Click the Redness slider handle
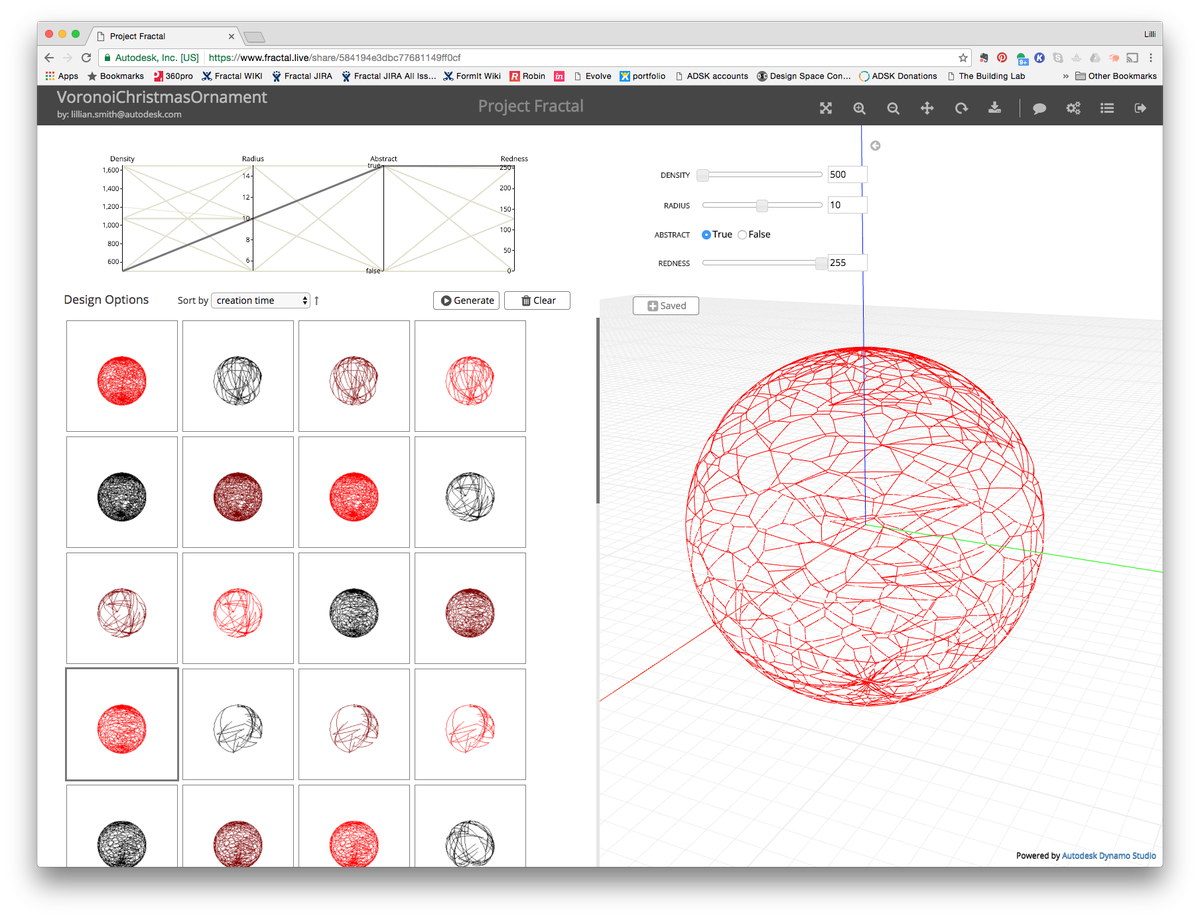The height and width of the screenshot is (920, 1200). pos(821,263)
